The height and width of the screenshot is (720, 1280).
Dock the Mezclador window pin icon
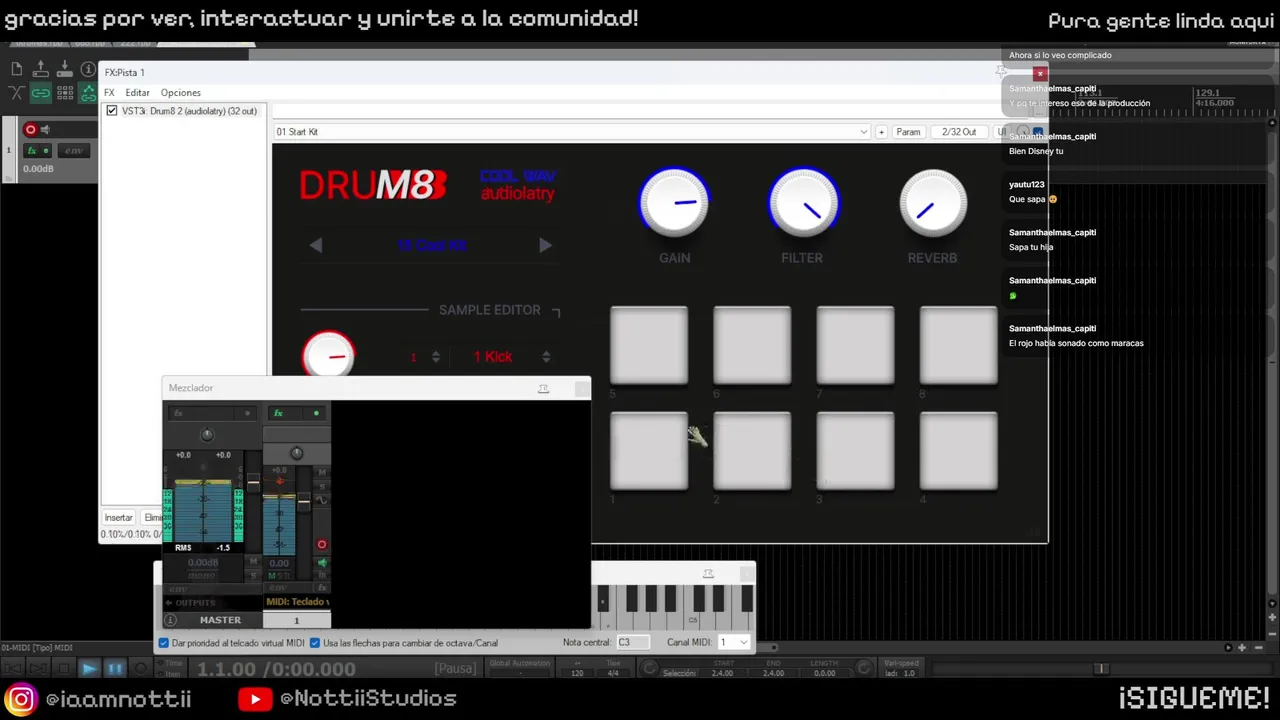(x=543, y=388)
